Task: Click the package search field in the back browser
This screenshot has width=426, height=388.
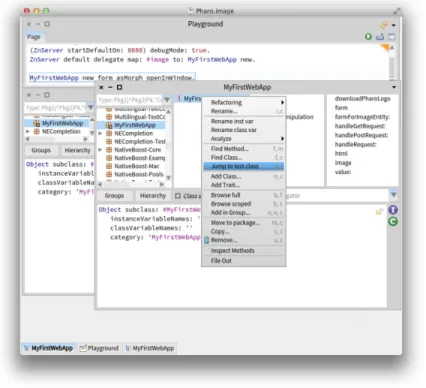Action: click(56, 108)
